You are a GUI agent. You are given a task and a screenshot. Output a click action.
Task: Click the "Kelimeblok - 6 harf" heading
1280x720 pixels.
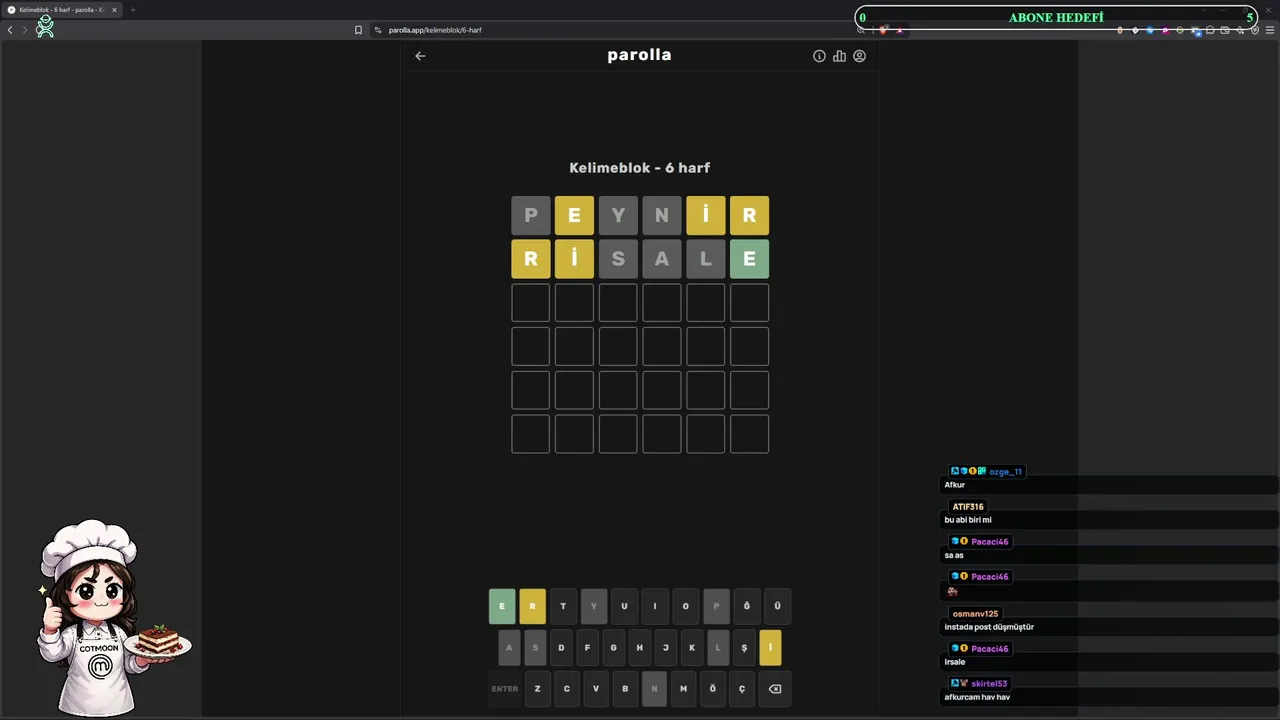(640, 168)
